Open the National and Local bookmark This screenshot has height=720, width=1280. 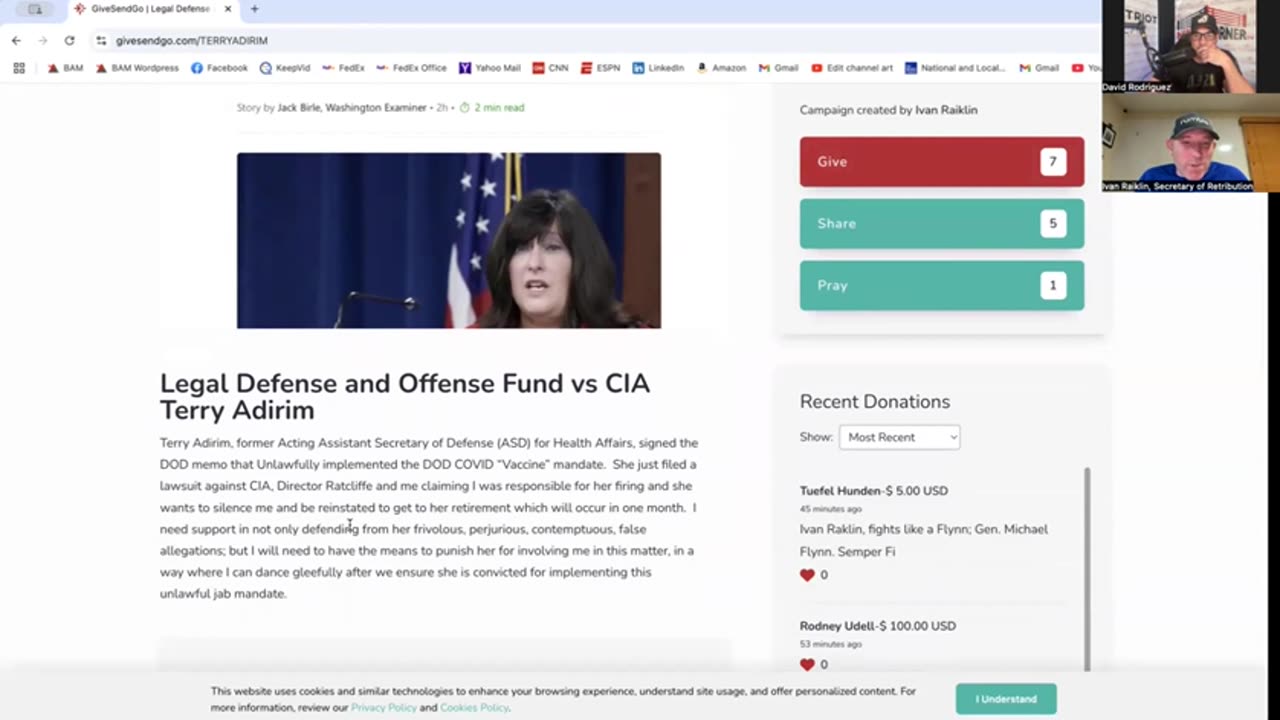(x=955, y=68)
